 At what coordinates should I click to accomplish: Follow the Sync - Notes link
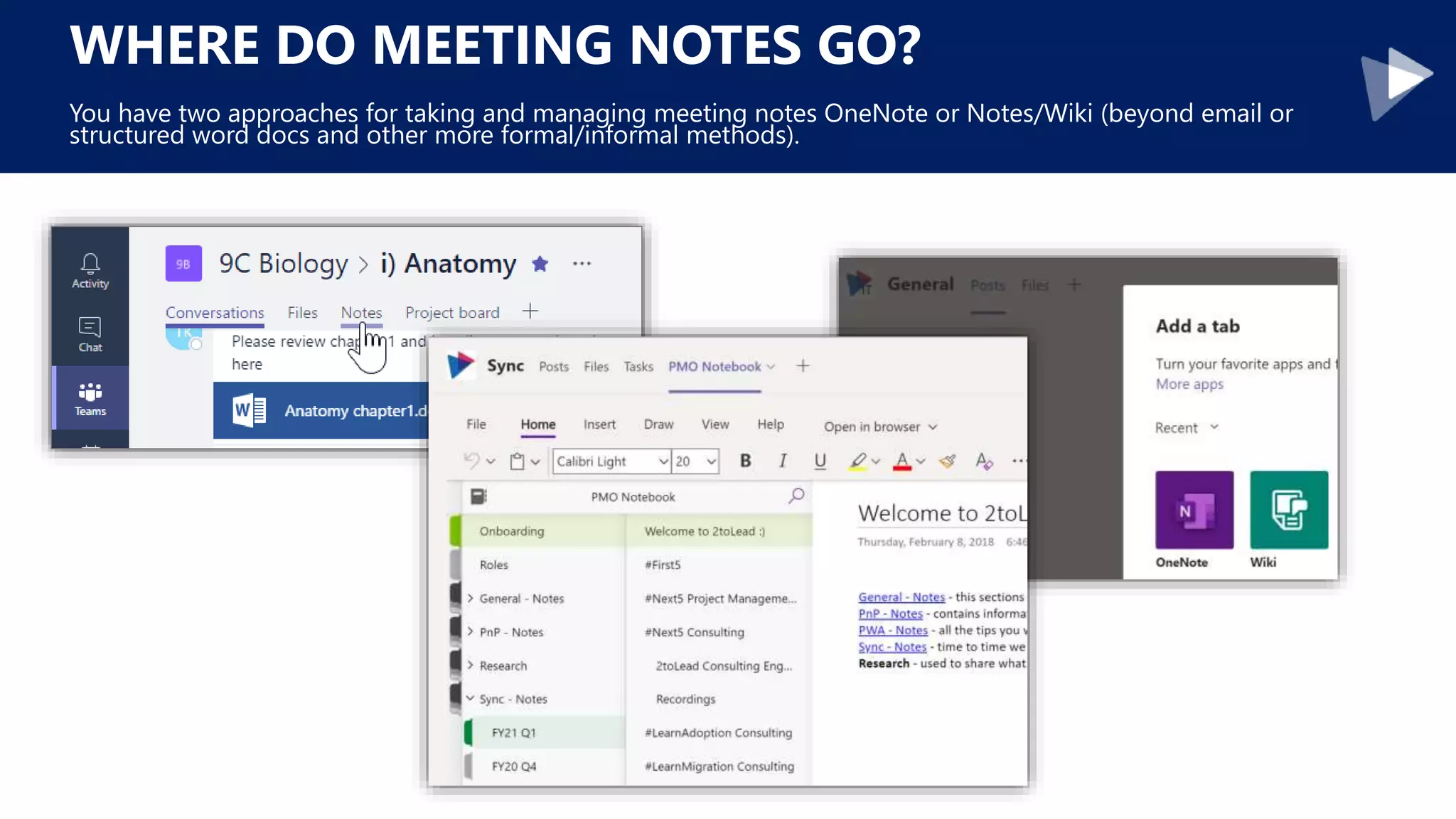click(x=892, y=647)
